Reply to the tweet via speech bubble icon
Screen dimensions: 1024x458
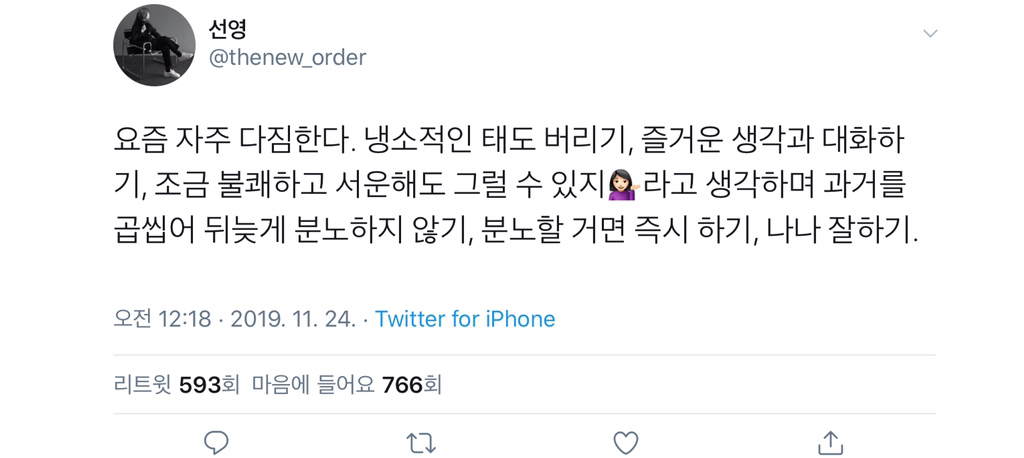216,443
